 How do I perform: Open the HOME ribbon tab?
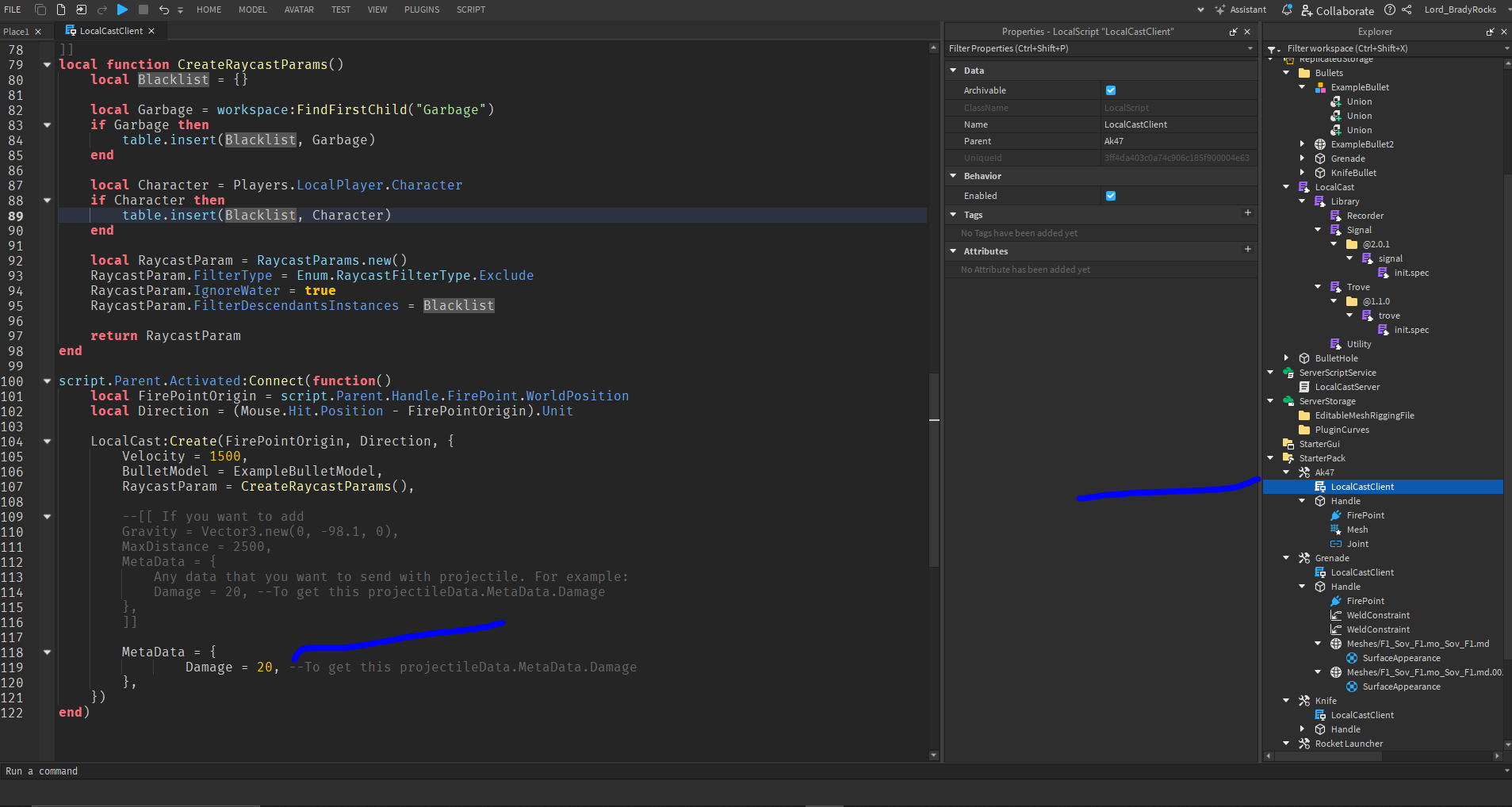tap(209, 10)
